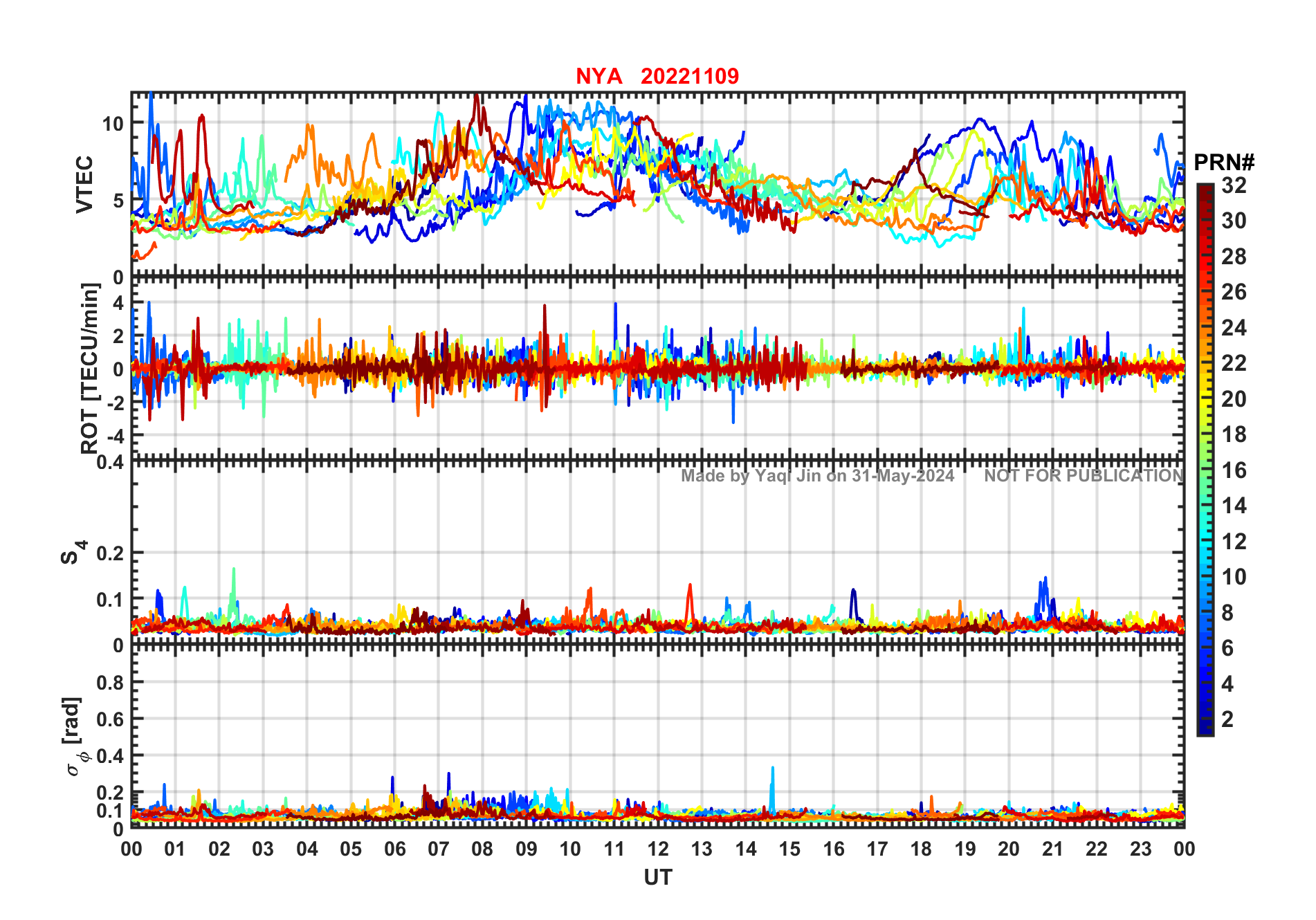This screenshot has width=1316, height=920.
Task: Click colorbar tick label 32
Action: click(1234, 185)
